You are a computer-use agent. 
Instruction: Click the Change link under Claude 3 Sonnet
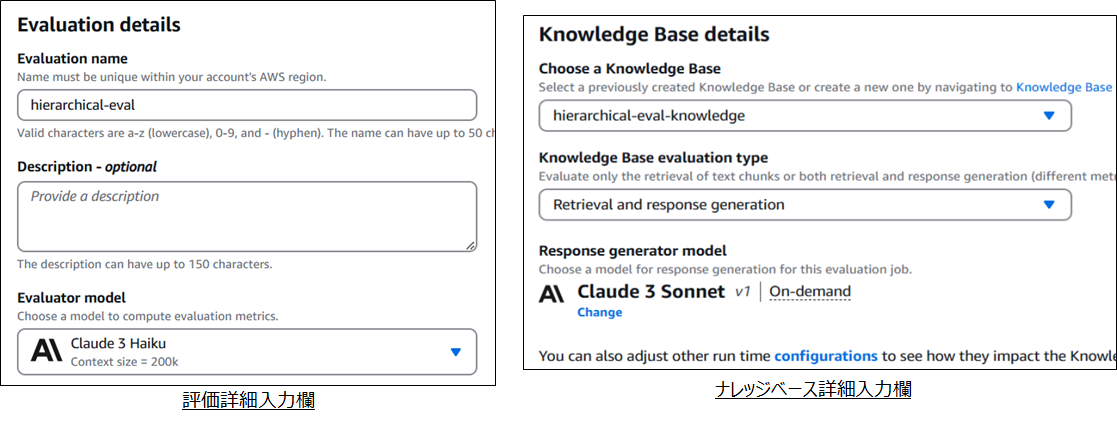click(x=599, y=312)
